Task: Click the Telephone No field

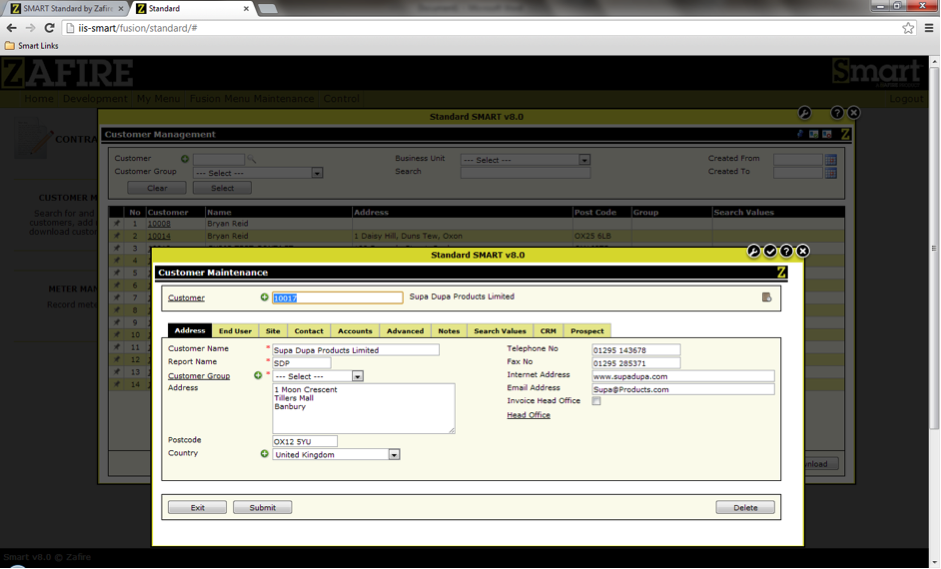Action: point(636,350)
